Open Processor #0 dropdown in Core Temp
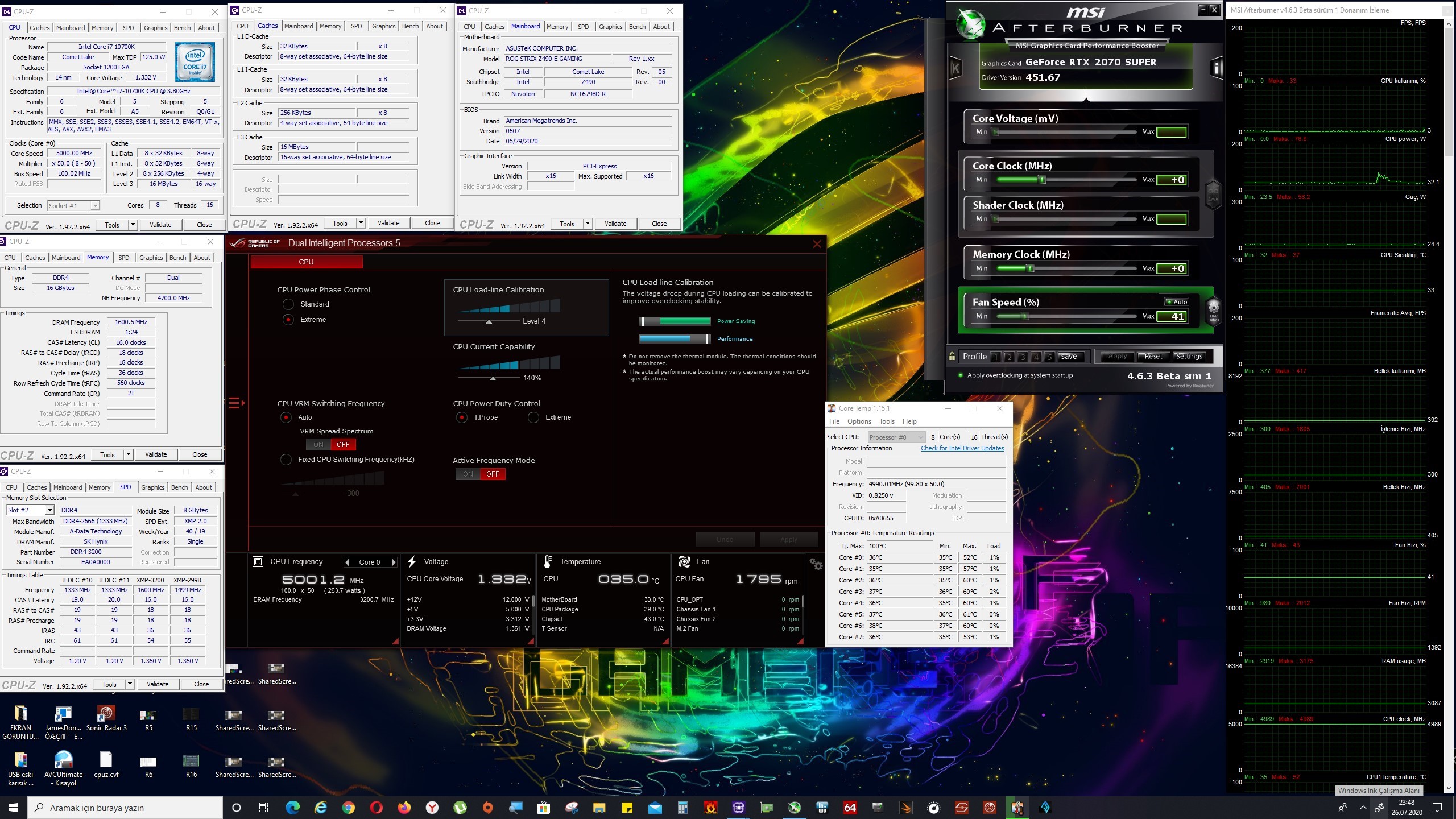 pyautogui.click(x=896, y=437)
